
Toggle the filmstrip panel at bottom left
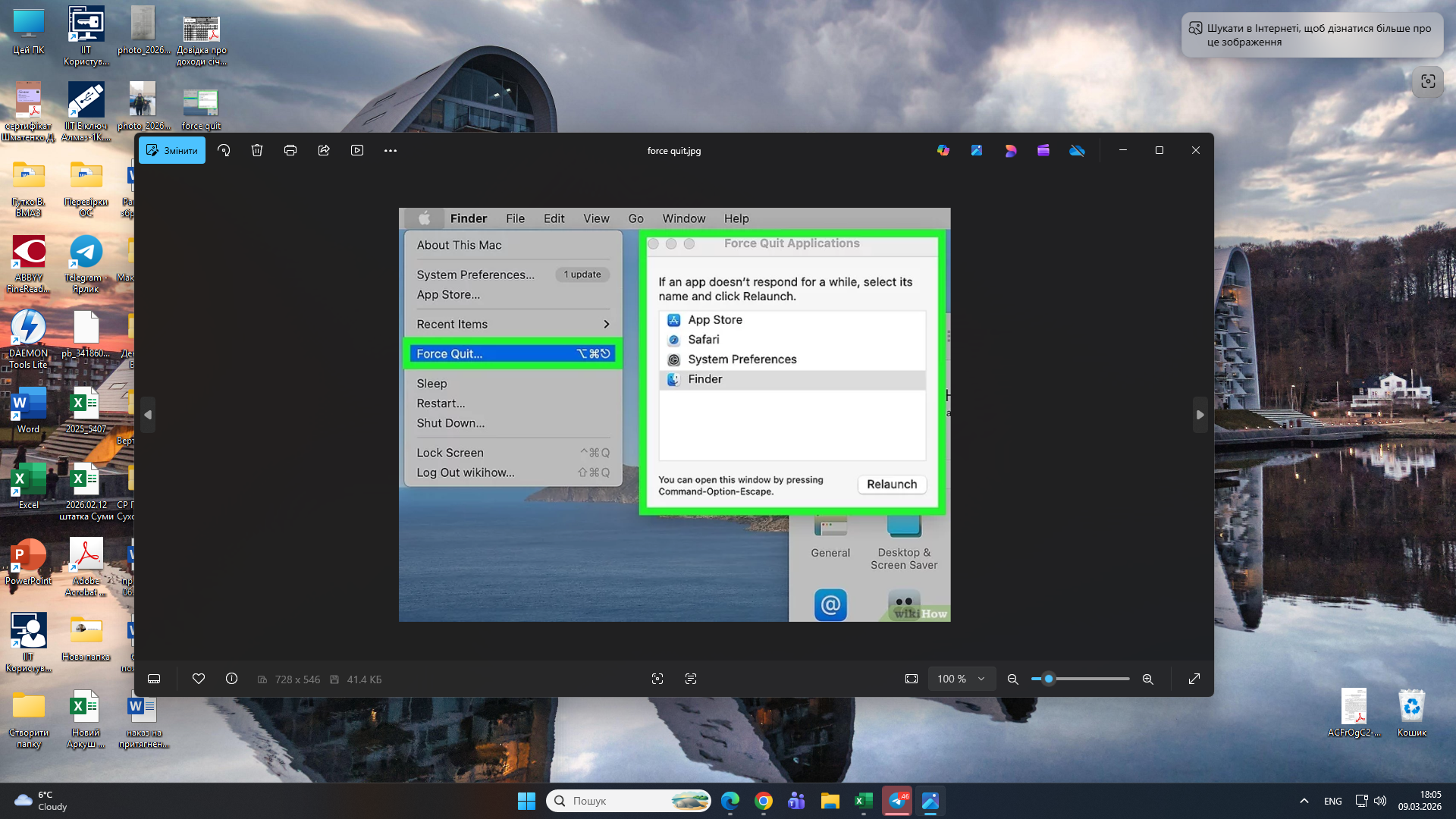[154, 679]
